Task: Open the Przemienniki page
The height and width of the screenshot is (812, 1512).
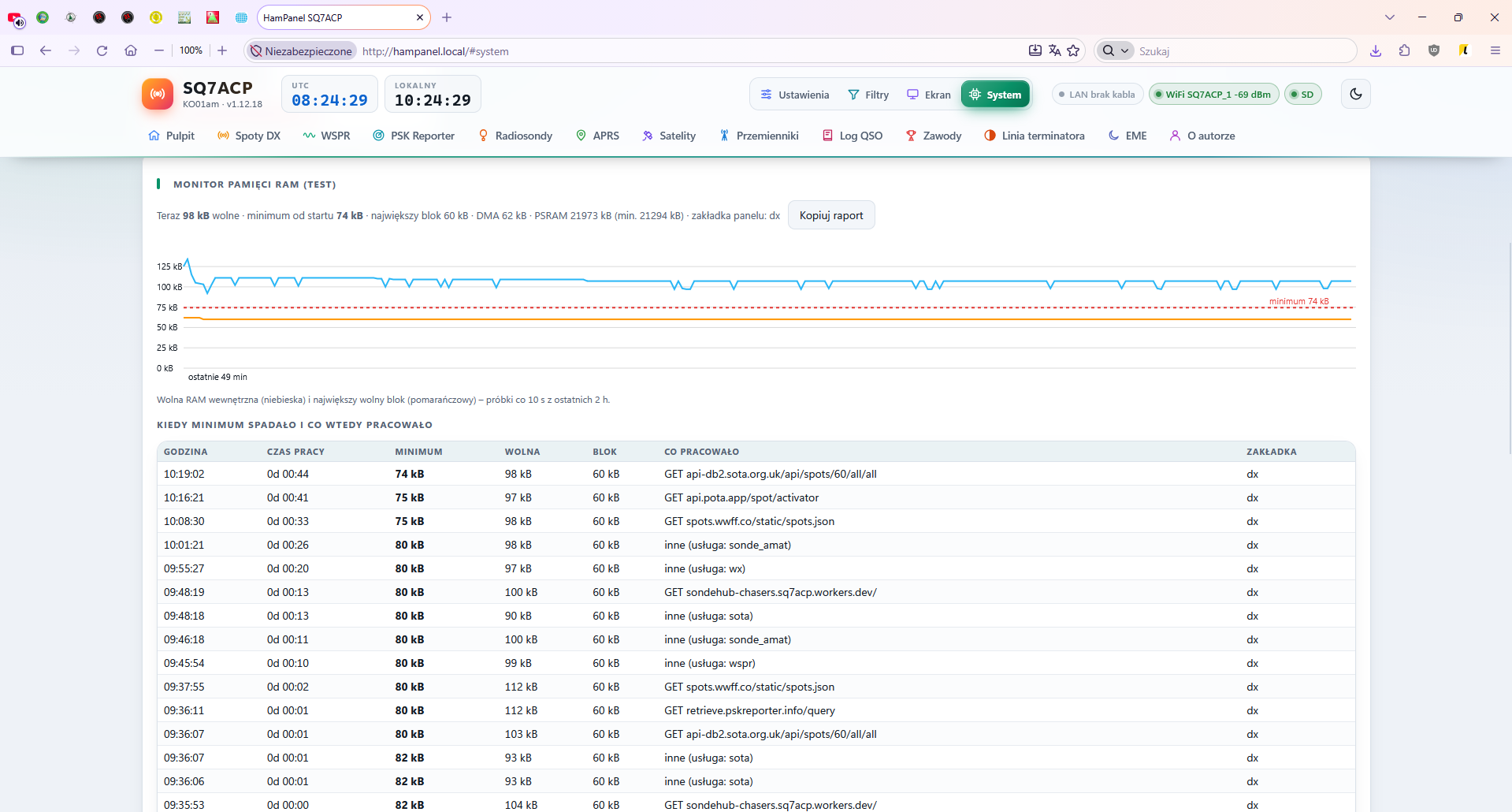Action: click(759, 136)
